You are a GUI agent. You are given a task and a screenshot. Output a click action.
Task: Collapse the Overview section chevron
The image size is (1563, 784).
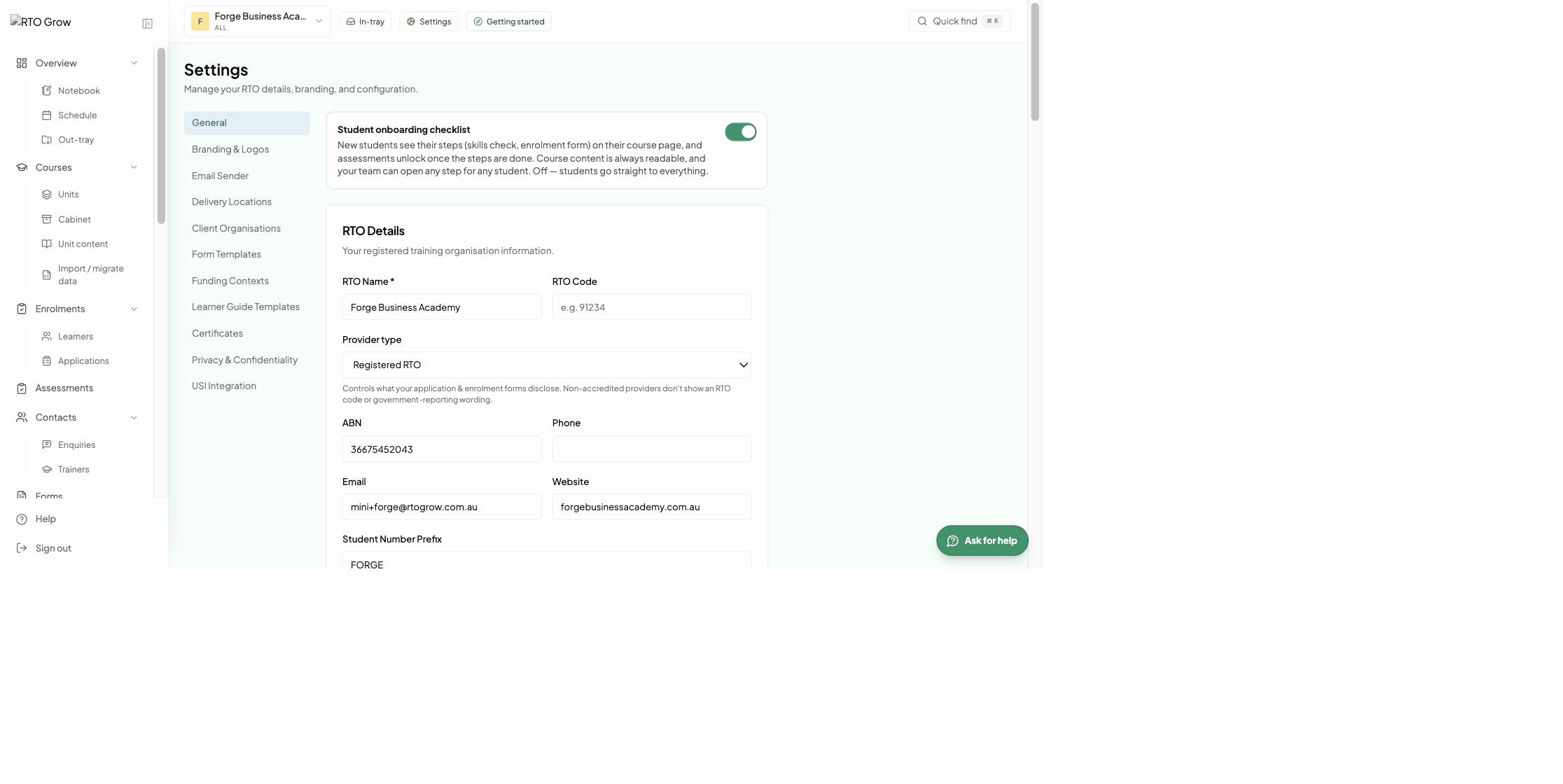click(x=134, y=64)
